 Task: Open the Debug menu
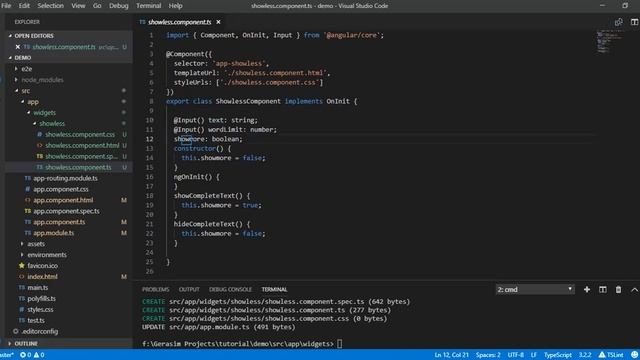119,6
